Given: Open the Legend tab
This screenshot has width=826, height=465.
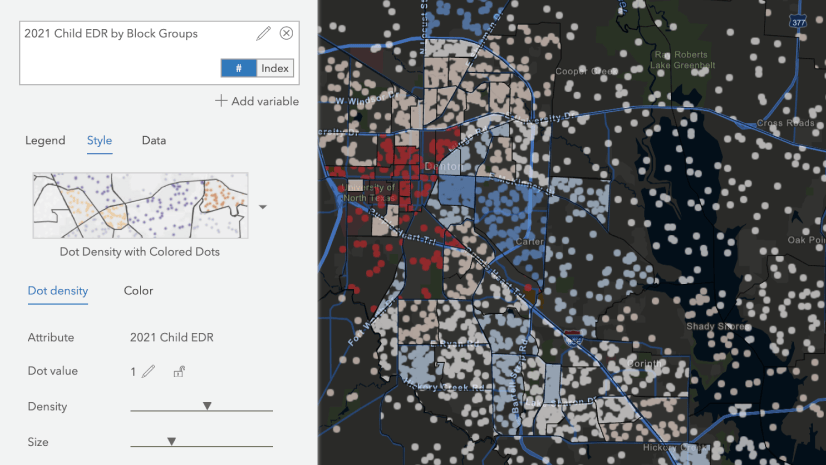Looking at the screenshot, I should [45, 140].
